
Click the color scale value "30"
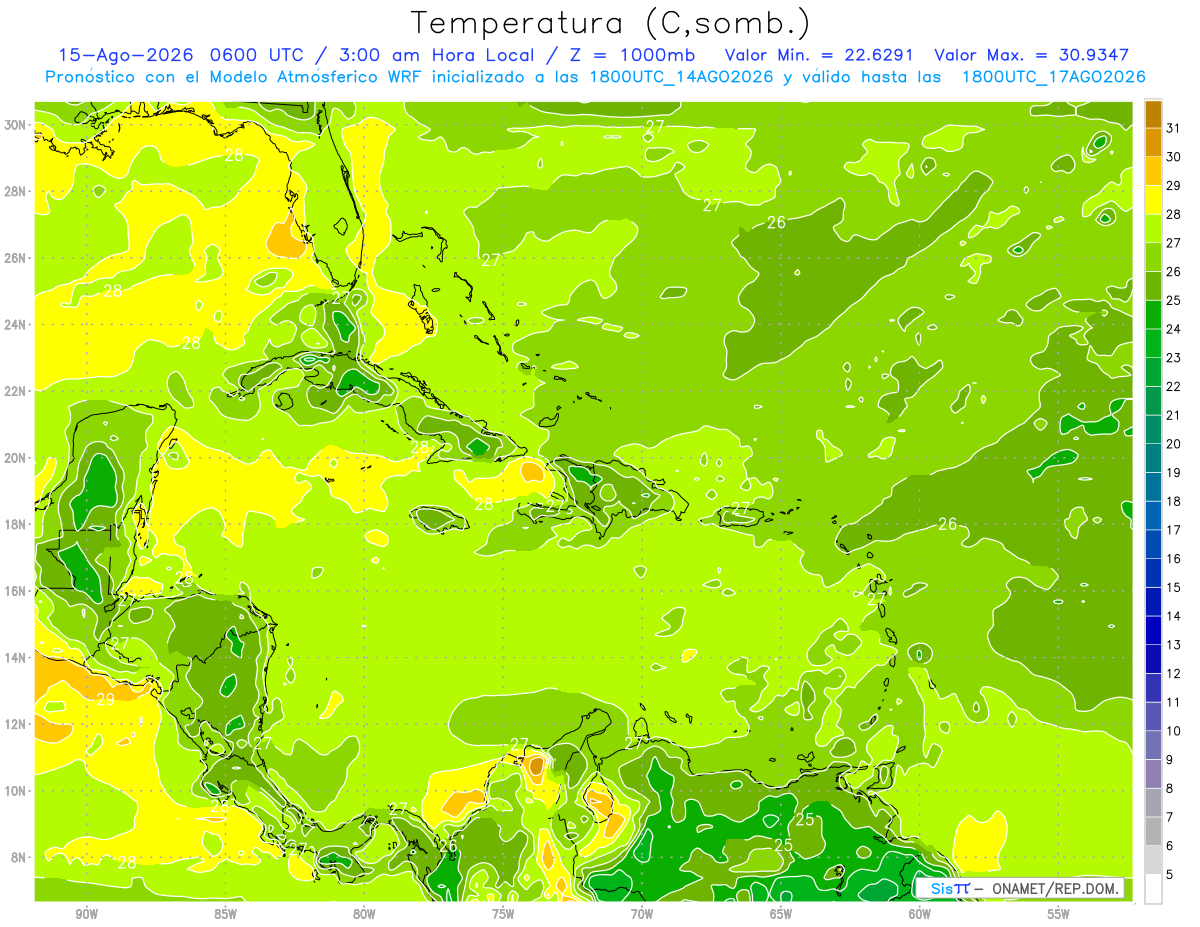point(1174,157)
